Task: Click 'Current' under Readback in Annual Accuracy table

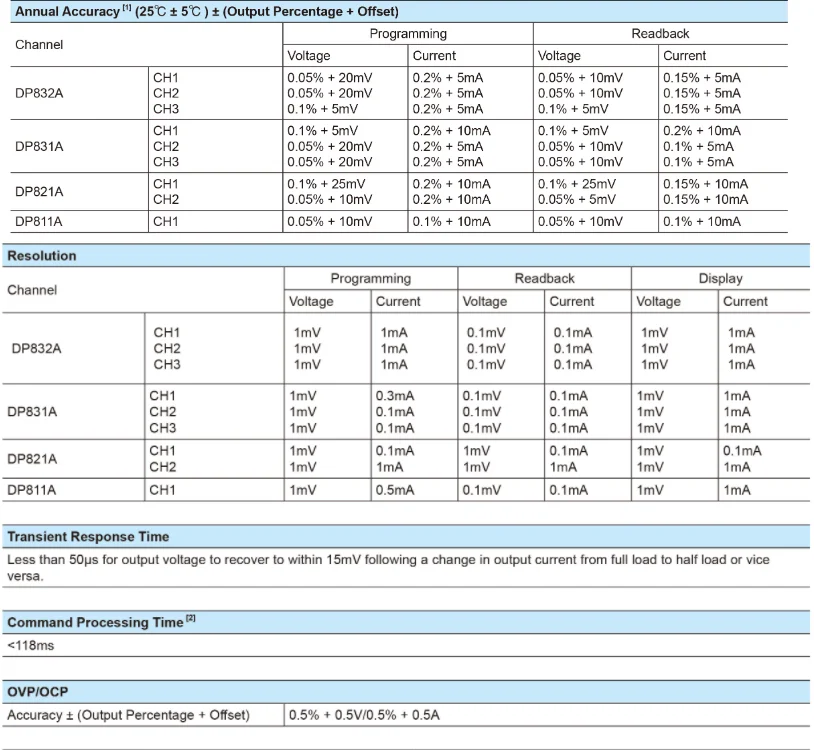Action: click(684, 56)
